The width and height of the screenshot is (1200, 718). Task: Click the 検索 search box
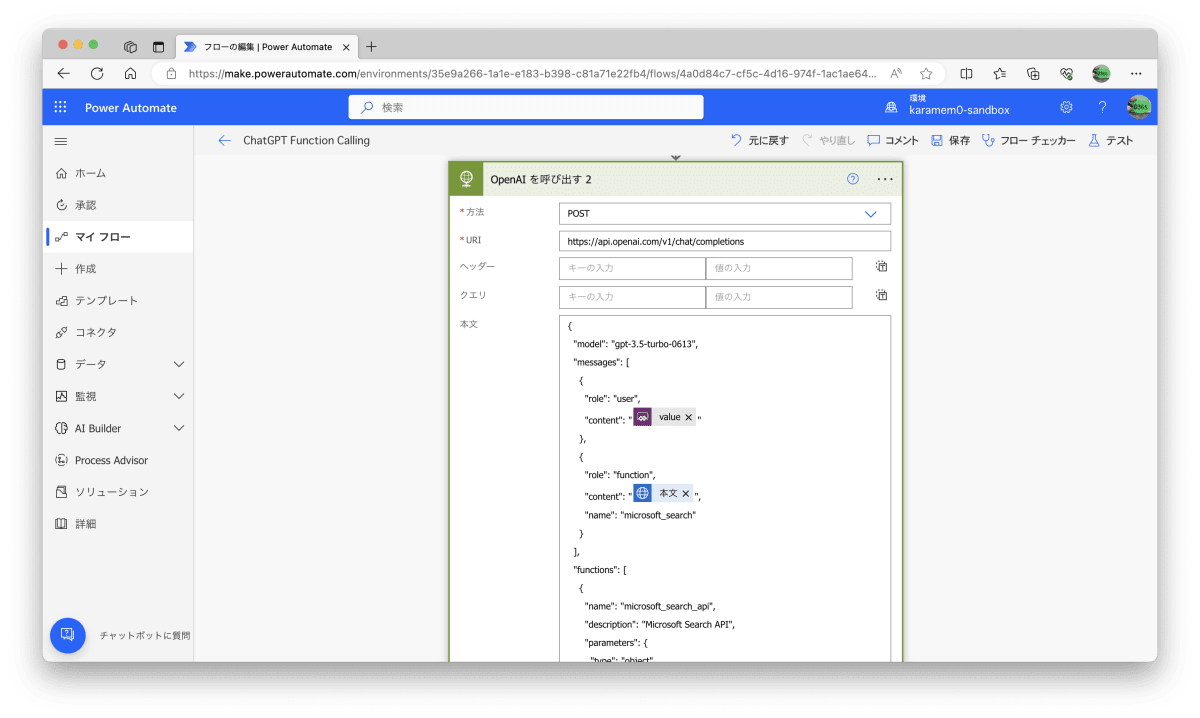coord(526,107)
